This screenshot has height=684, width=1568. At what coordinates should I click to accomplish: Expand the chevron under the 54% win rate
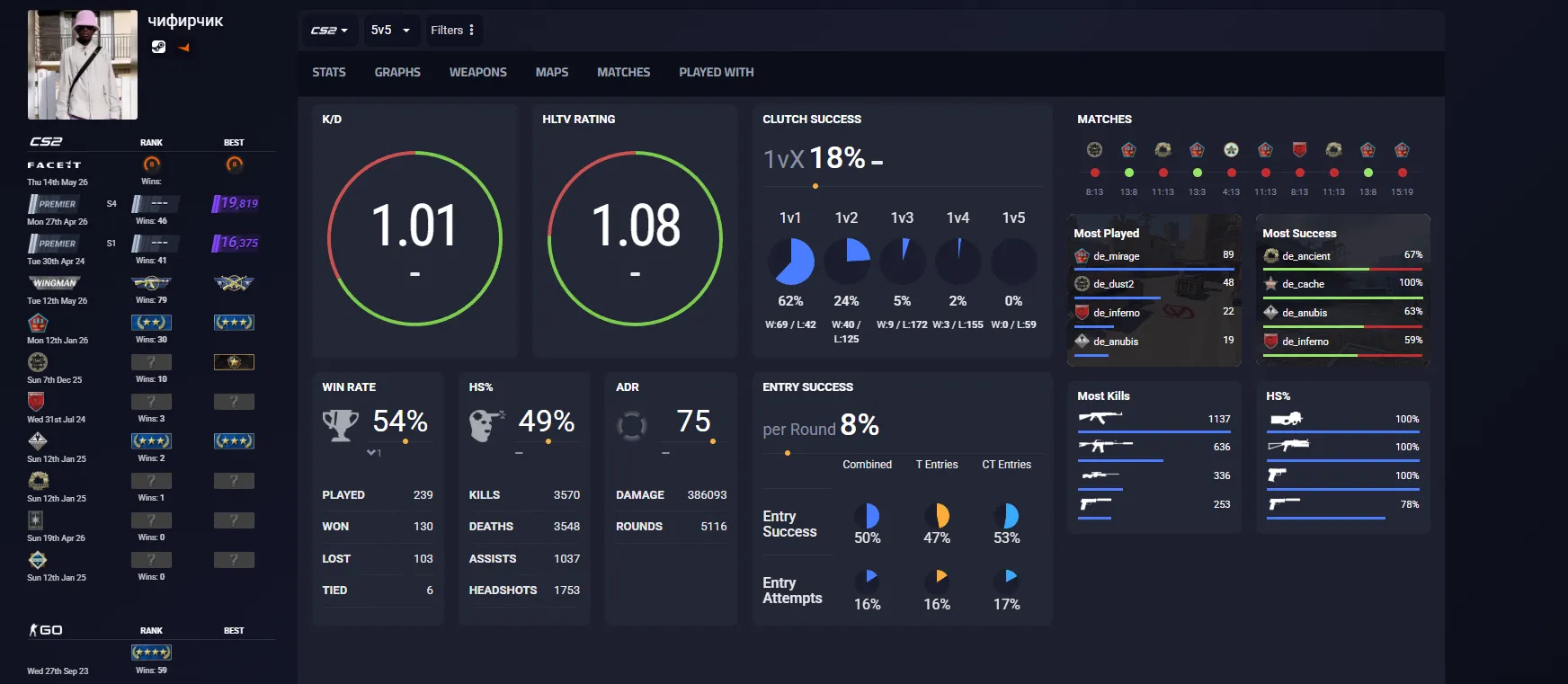[x=371, y=453]
